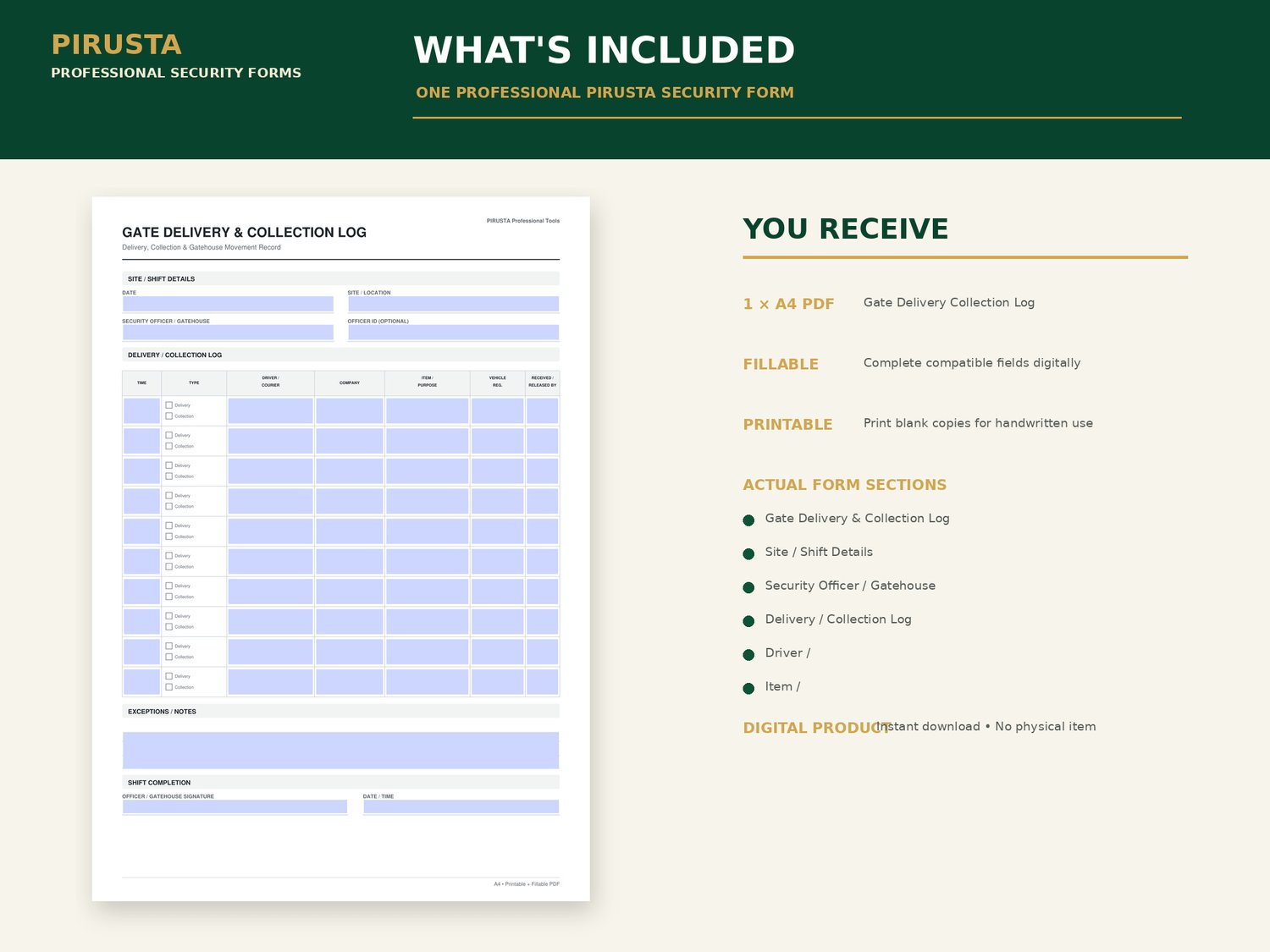Click the WHAT'S INCLUDED heading

click(x=605, y=50)
